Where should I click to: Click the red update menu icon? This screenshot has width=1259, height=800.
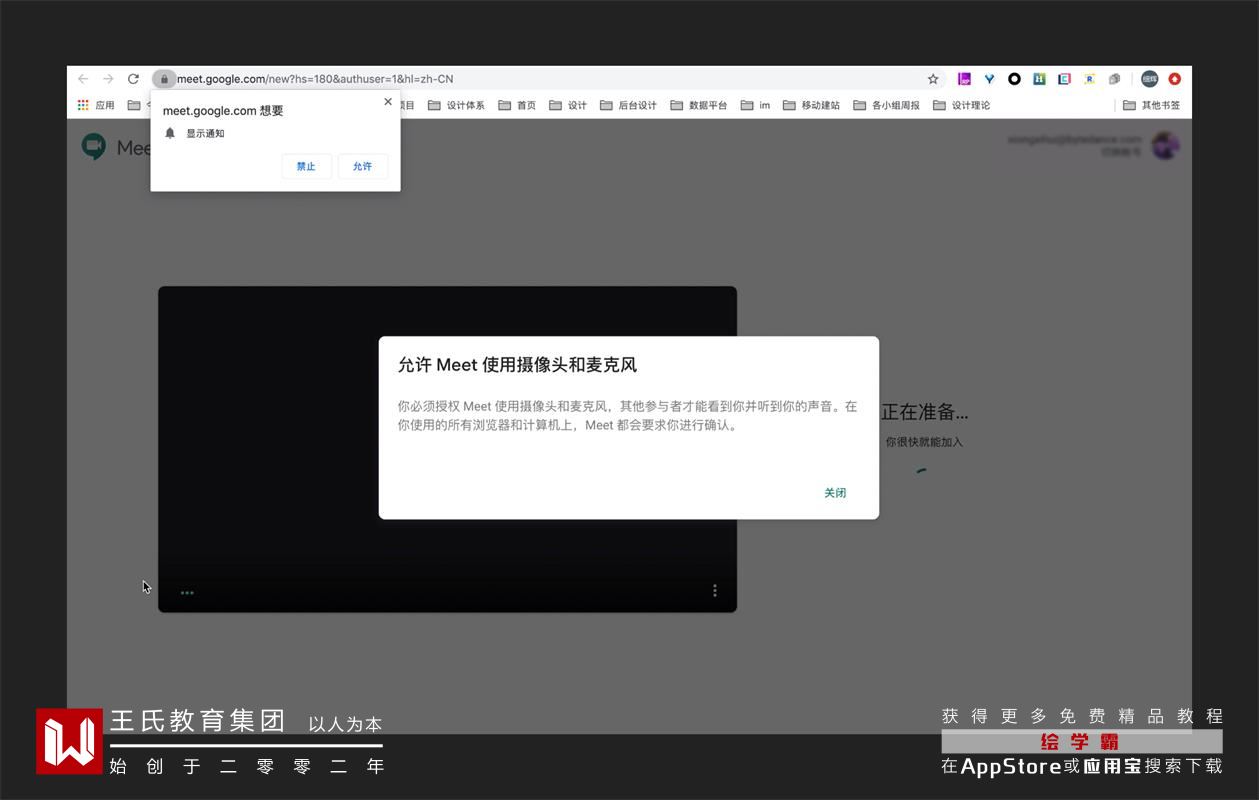pos(1175,79)
